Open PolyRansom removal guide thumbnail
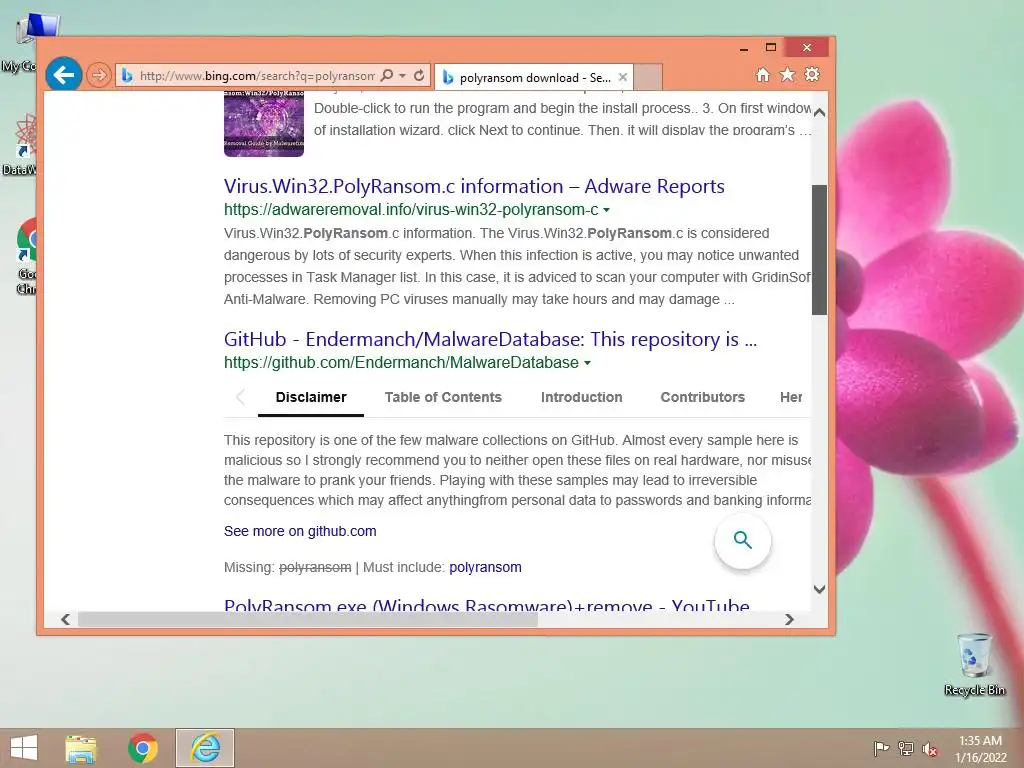The image size is (1024, 768). 264,124
